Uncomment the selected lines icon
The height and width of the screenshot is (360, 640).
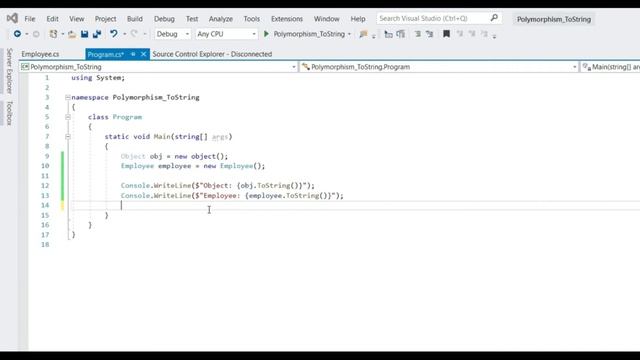point(429,34)
